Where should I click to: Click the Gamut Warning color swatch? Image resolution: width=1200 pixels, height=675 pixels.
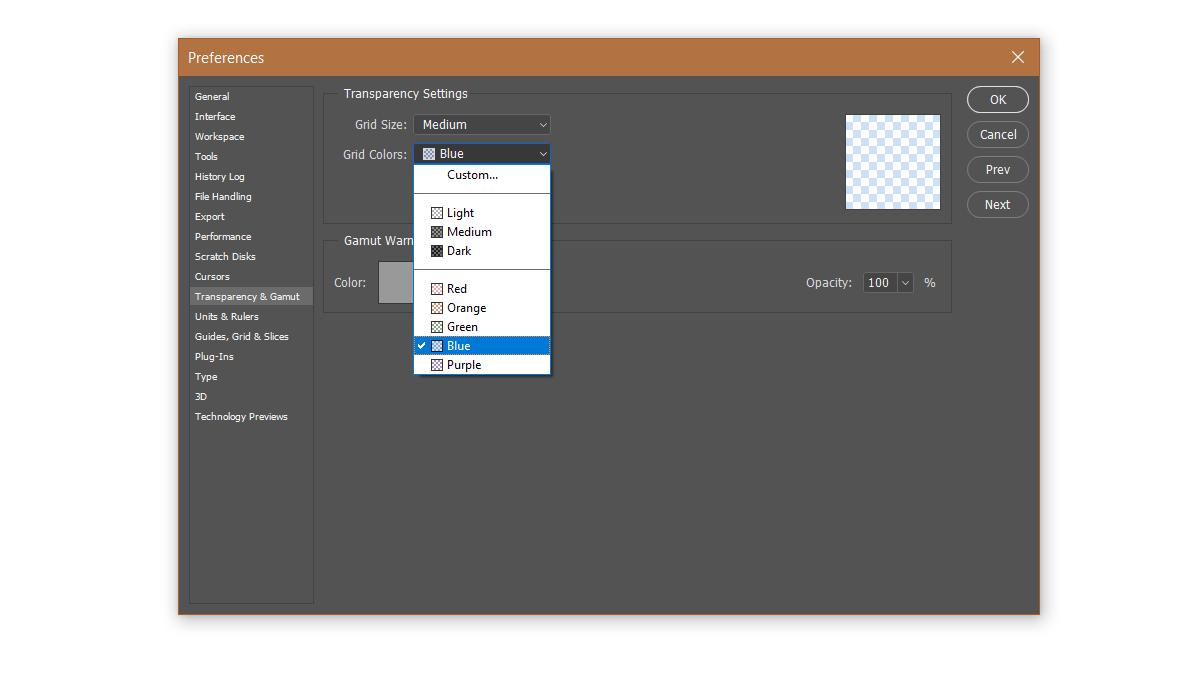(396, 282)
